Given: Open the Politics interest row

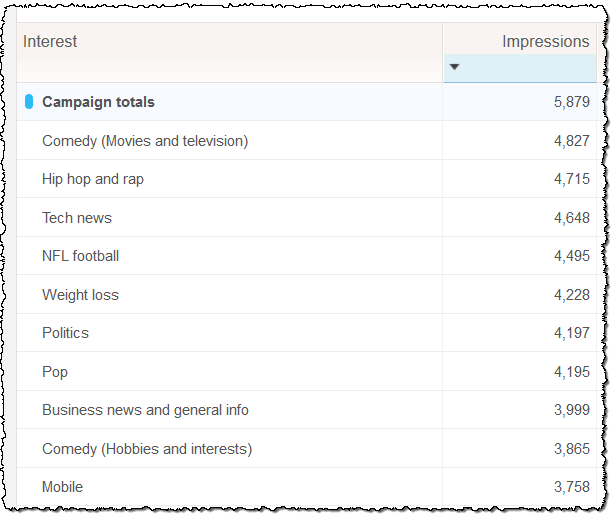Looking at the screenshot, I should click(x=65, y=333).
